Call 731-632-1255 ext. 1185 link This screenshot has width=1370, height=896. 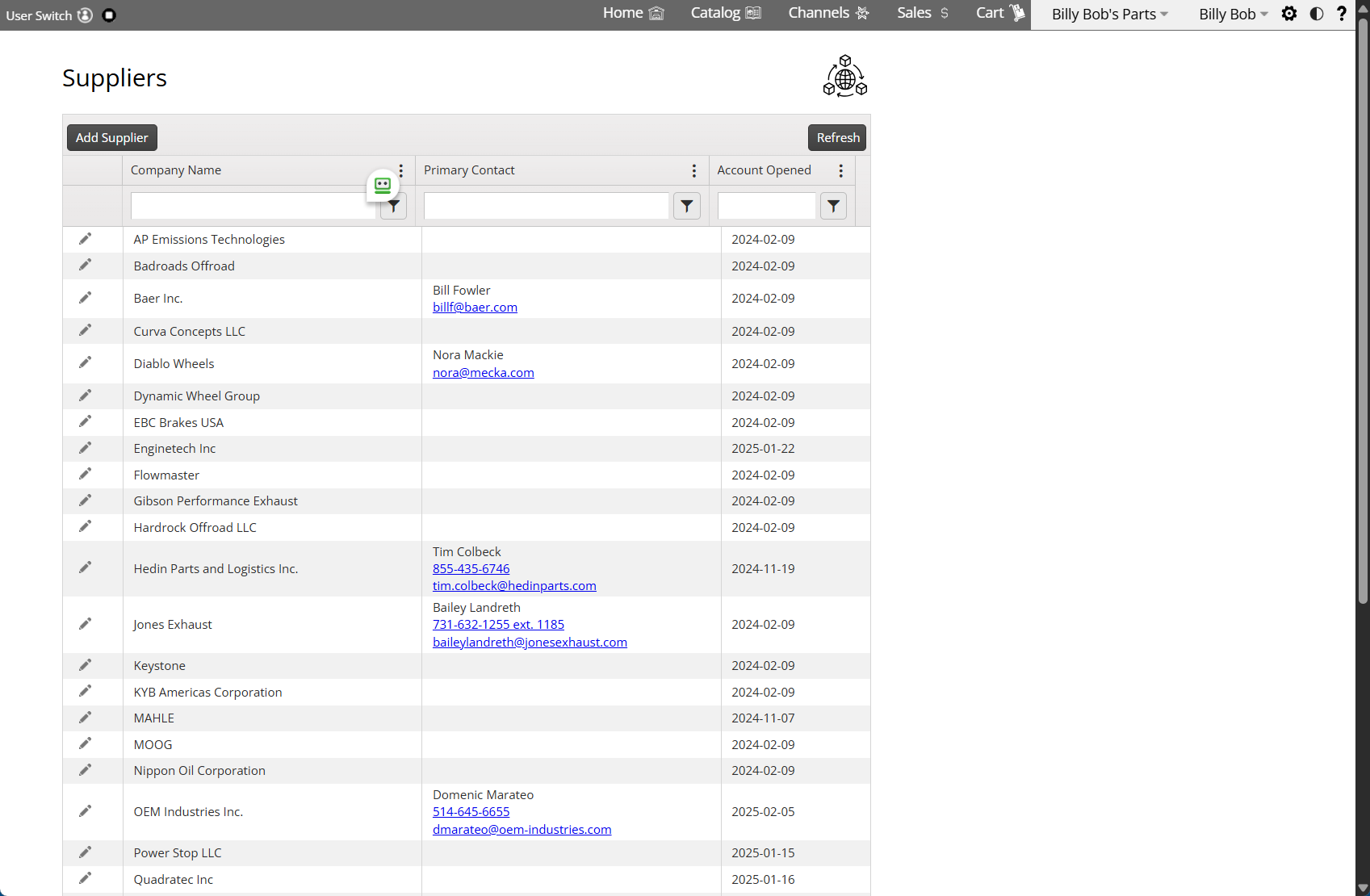click(498, 625)
